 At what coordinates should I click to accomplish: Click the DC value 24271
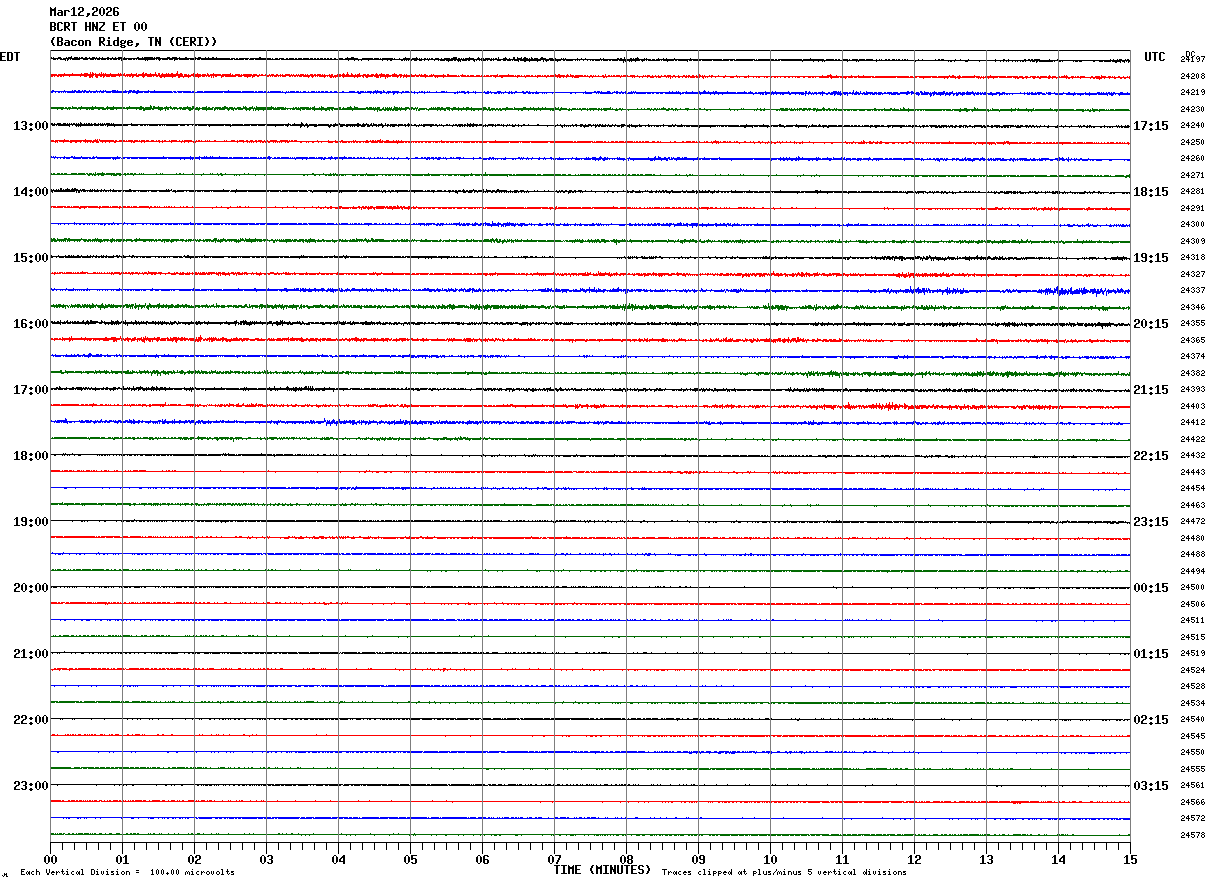coord(1192,175)
